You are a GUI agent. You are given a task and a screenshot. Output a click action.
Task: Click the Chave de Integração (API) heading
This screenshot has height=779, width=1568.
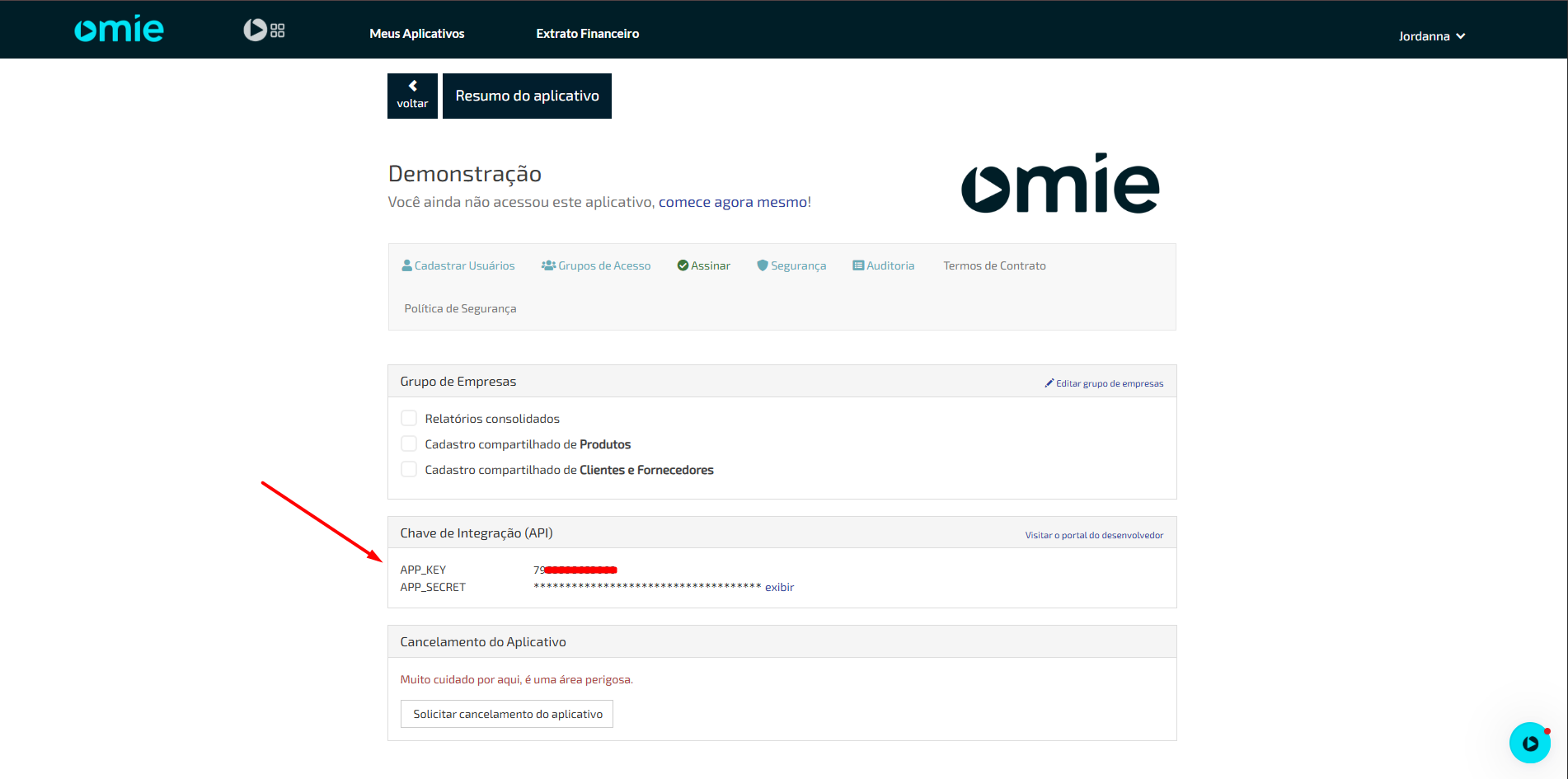[x=477, y=533]
